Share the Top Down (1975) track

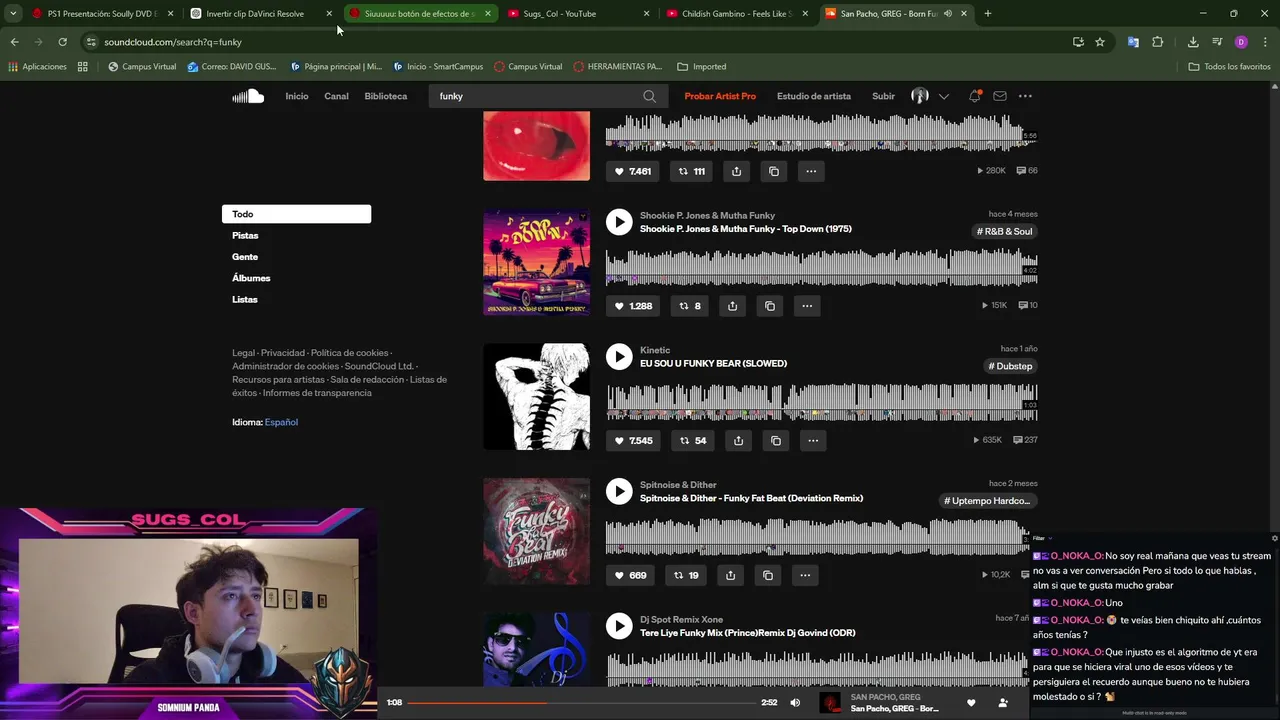coord(732,306)
